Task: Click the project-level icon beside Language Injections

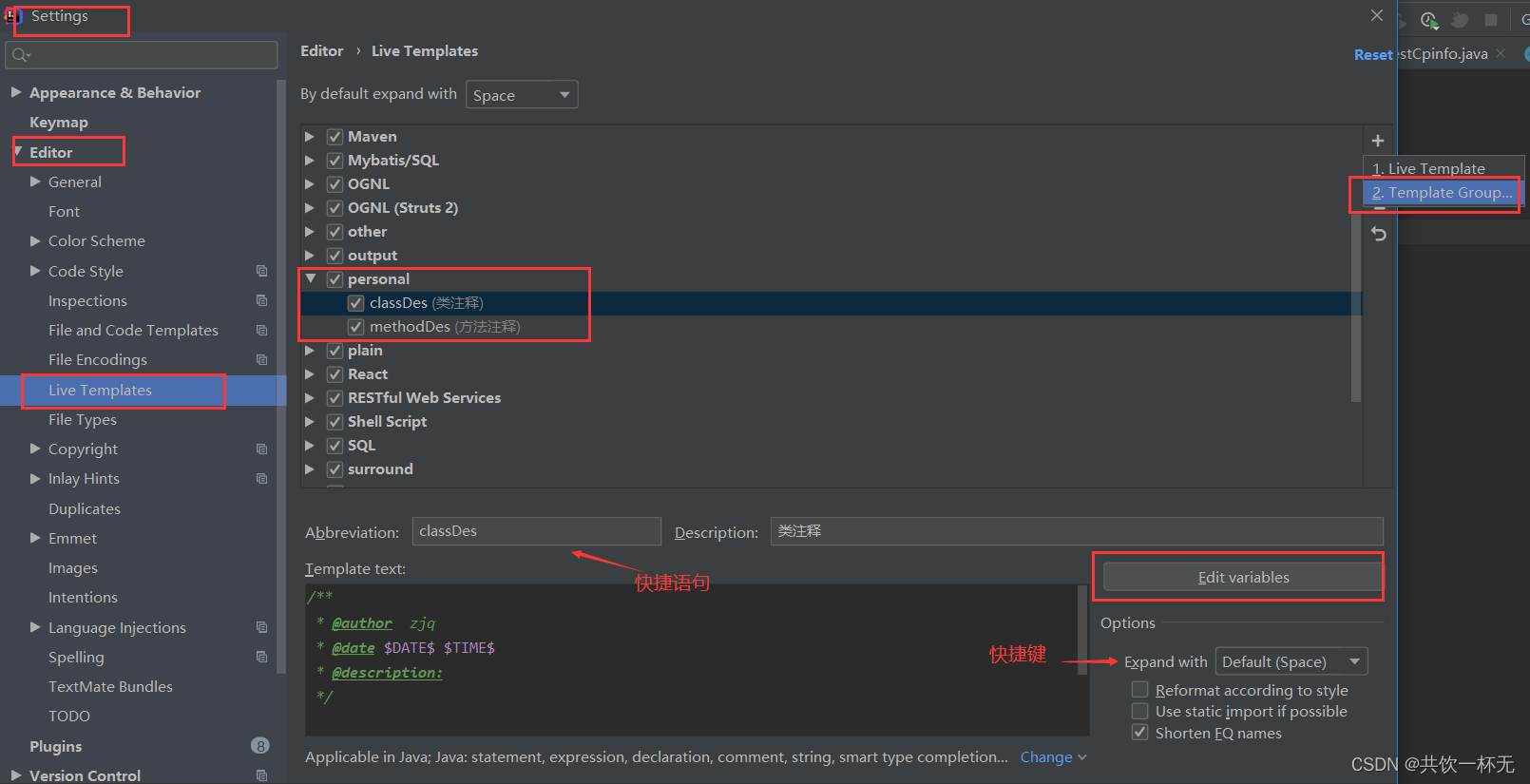Action: click(261, 627)
